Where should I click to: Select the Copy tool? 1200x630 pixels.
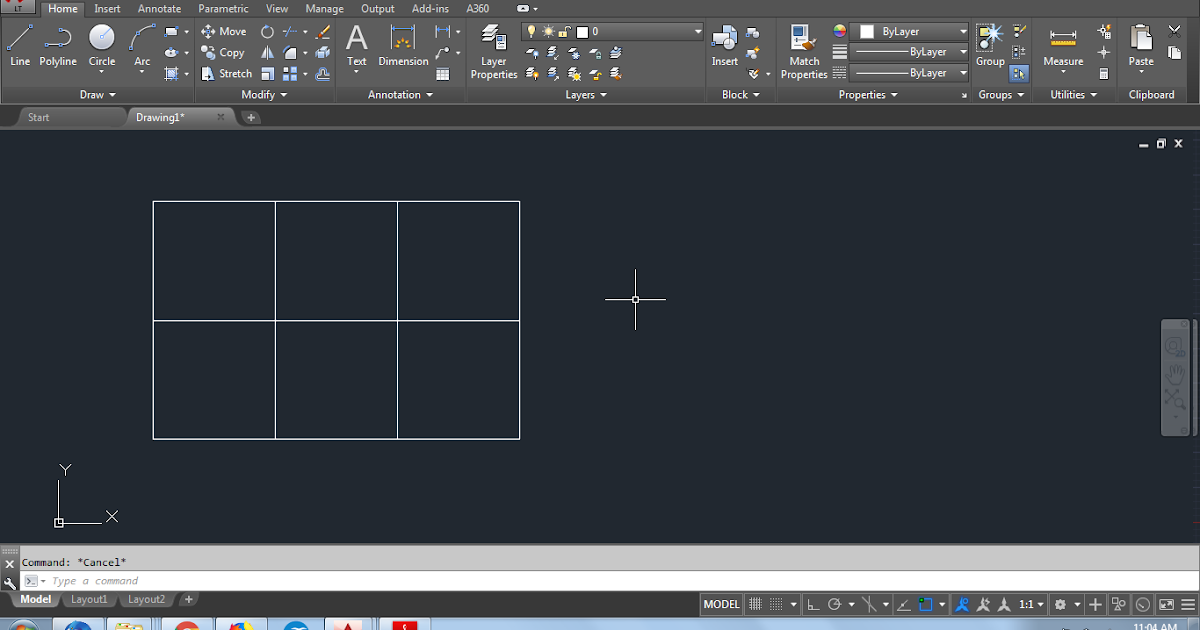pos(223,52)
